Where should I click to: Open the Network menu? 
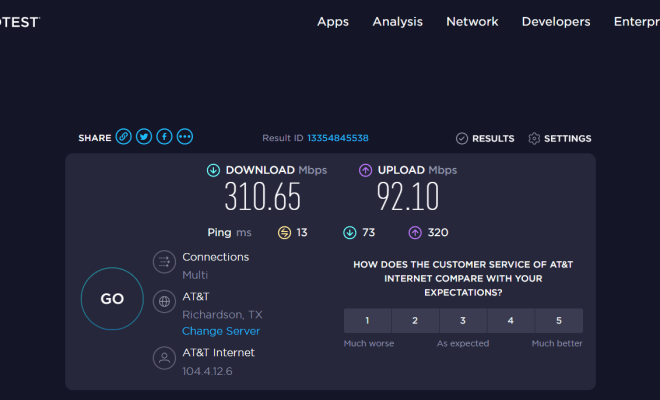click(472, 22)
